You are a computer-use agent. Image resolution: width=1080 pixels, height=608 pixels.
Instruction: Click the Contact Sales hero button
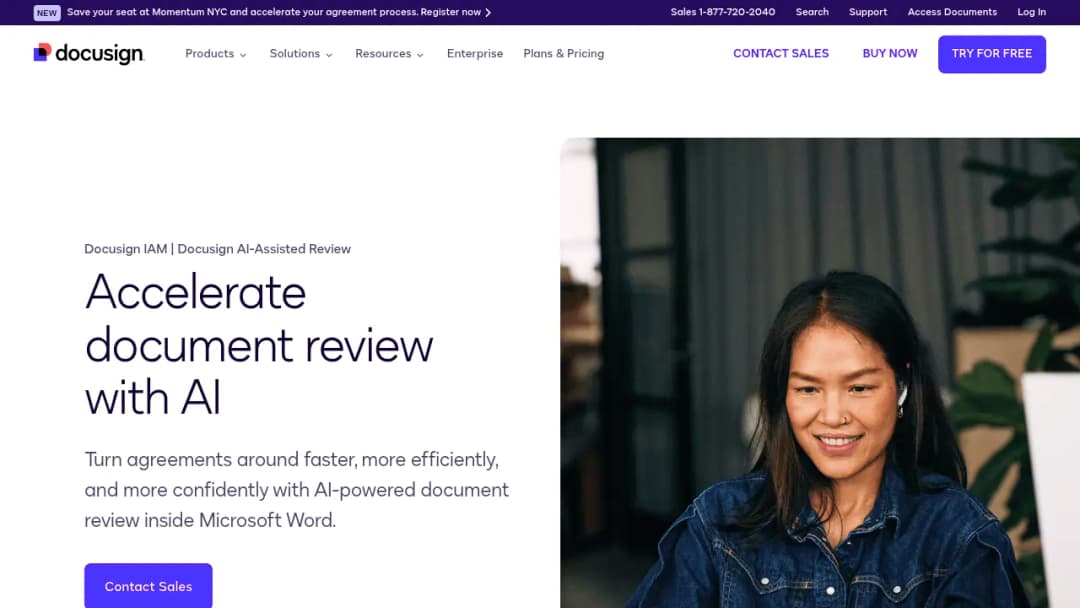click(148, 586)
